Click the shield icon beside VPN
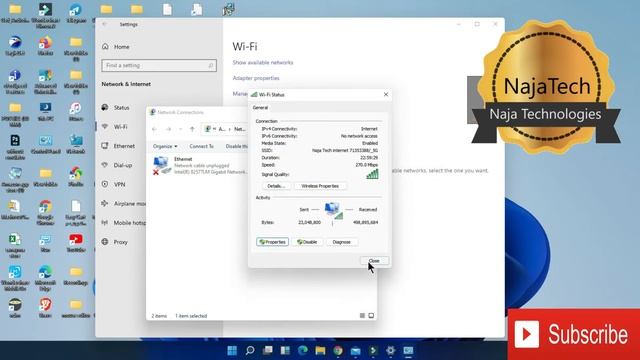The image size is (640, 360). [105, 184]
